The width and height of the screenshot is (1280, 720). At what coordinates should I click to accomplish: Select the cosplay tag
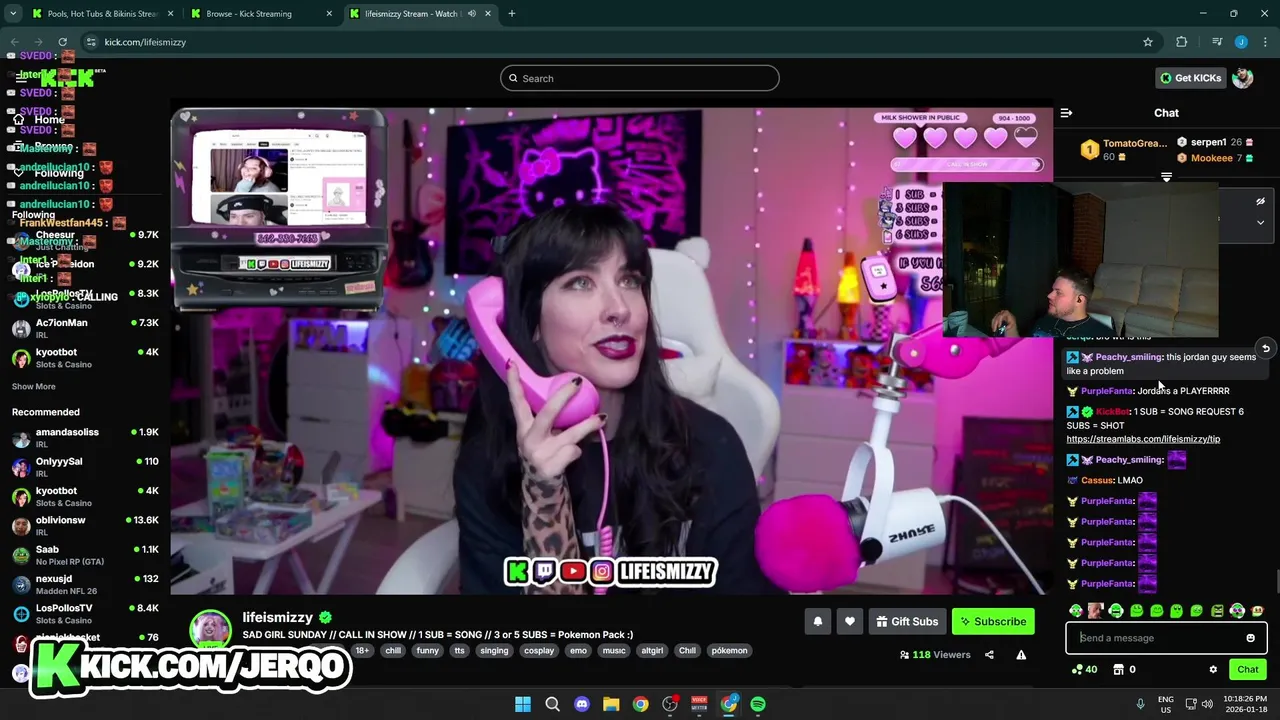point(539,651)
